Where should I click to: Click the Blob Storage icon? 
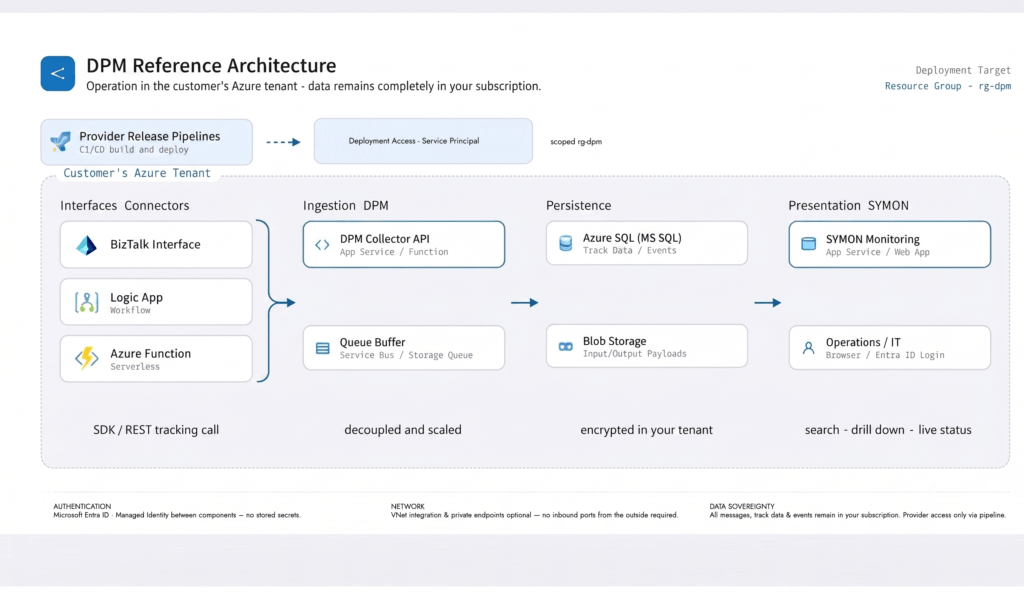coord(566,346)
